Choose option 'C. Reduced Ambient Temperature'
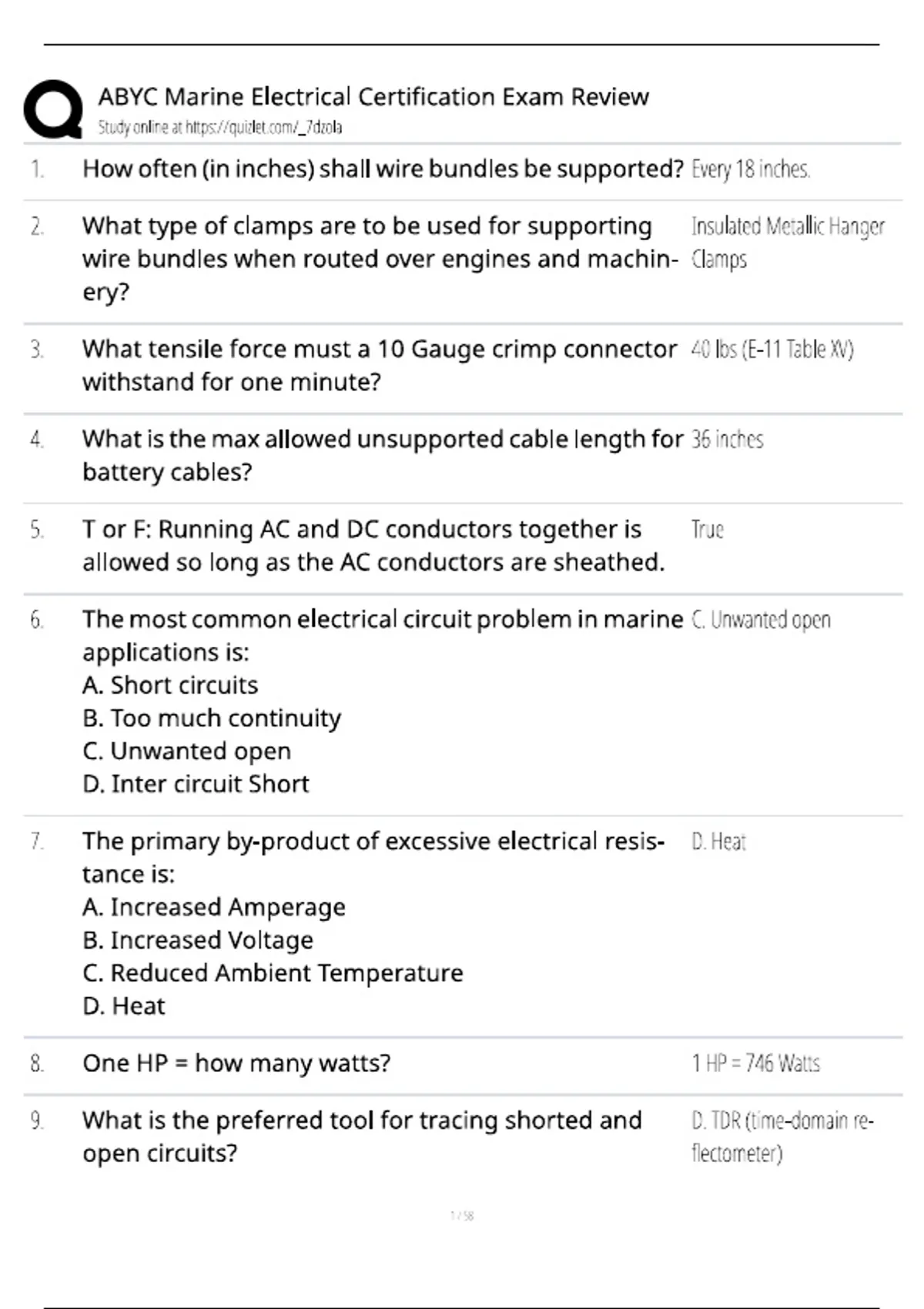 pos(273,973)
